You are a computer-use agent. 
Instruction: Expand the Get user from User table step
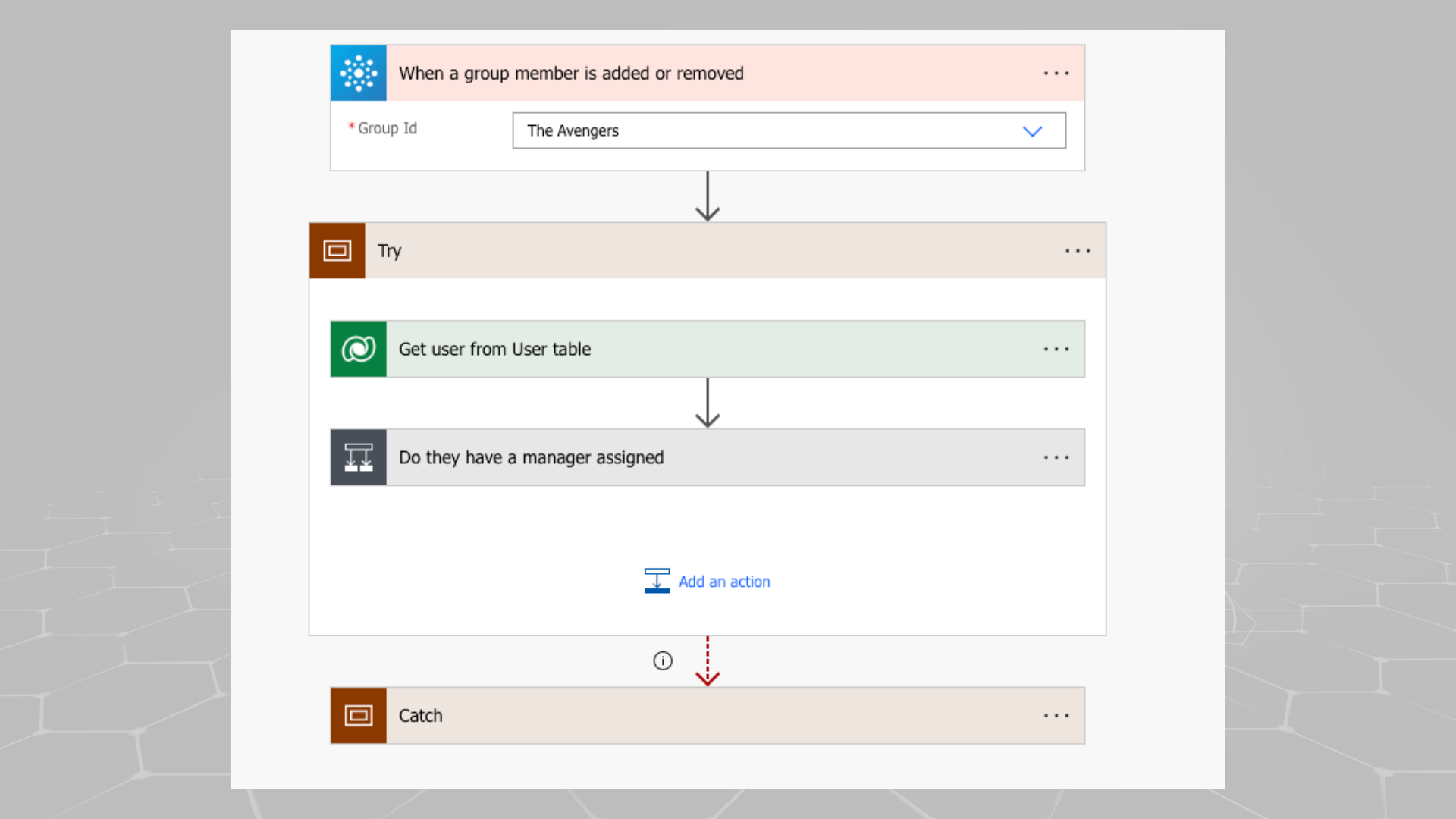(x=708, y=349)
